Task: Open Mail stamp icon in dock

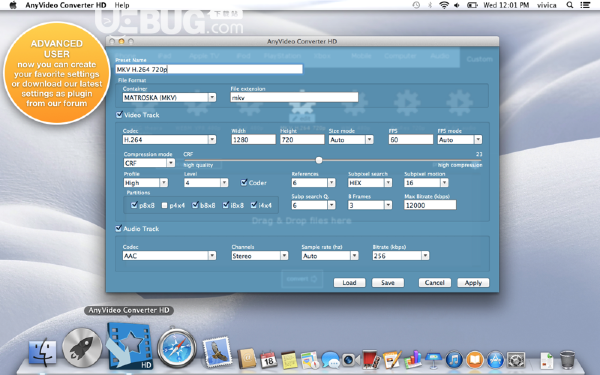Action: tap(217, 351)
